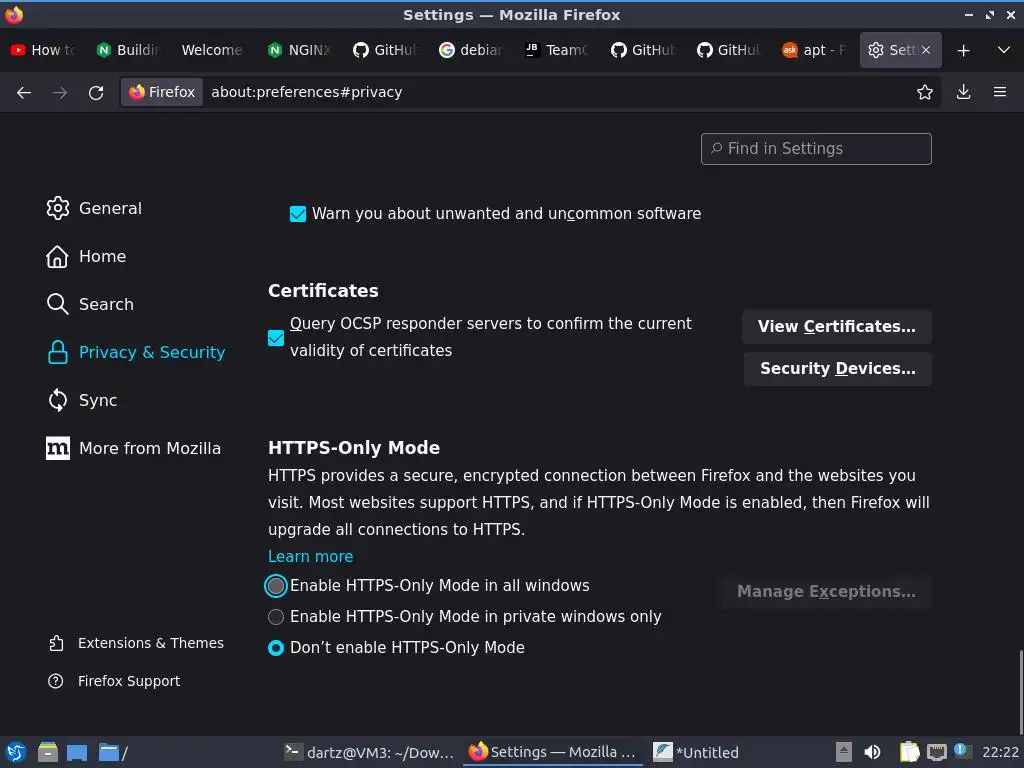Go back to the previous page
This screenshot has width=1024, height=768.
[24, 92]
